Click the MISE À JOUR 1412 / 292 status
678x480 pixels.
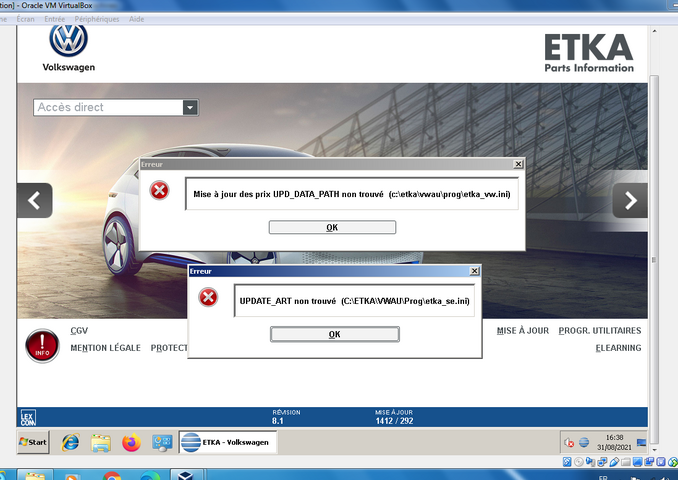[x=394, y=417]
